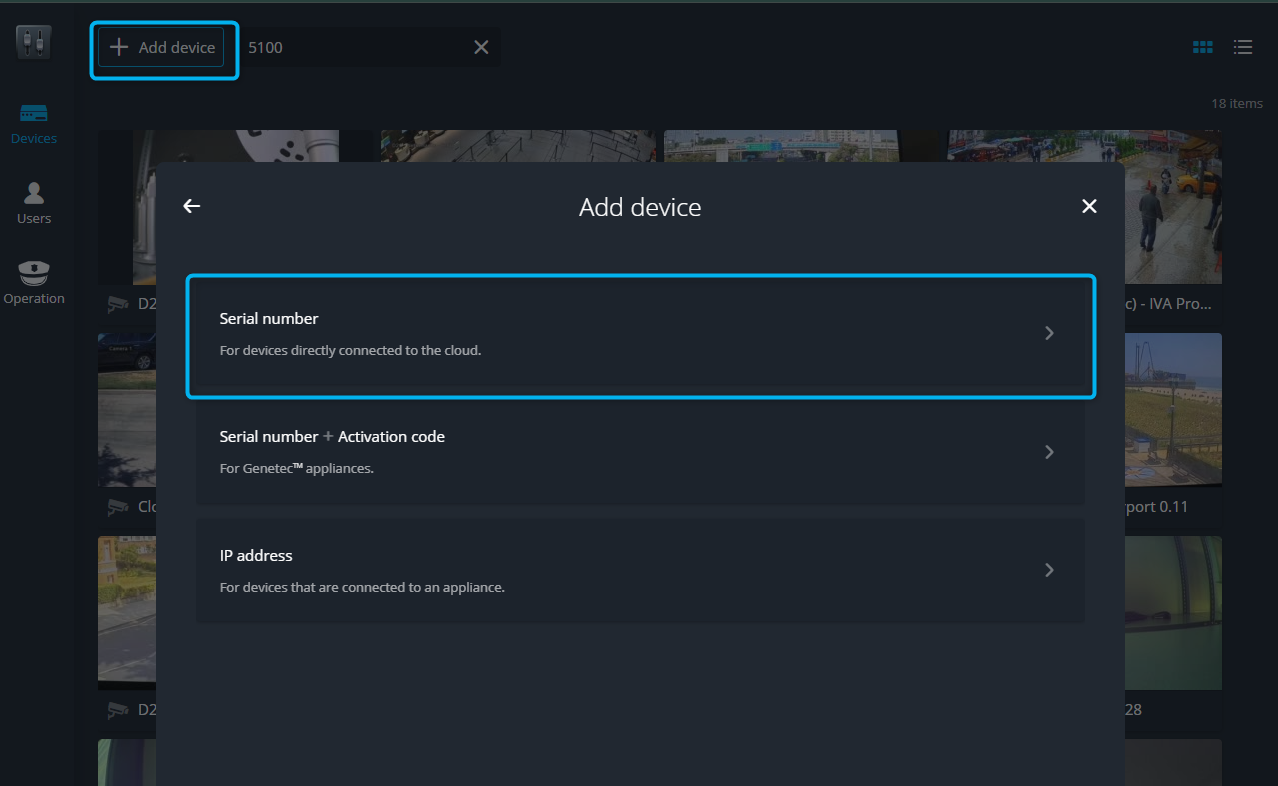Switch to list view layout
1278x786 pixels.
pyautogui.click(x=1243, y=47)
